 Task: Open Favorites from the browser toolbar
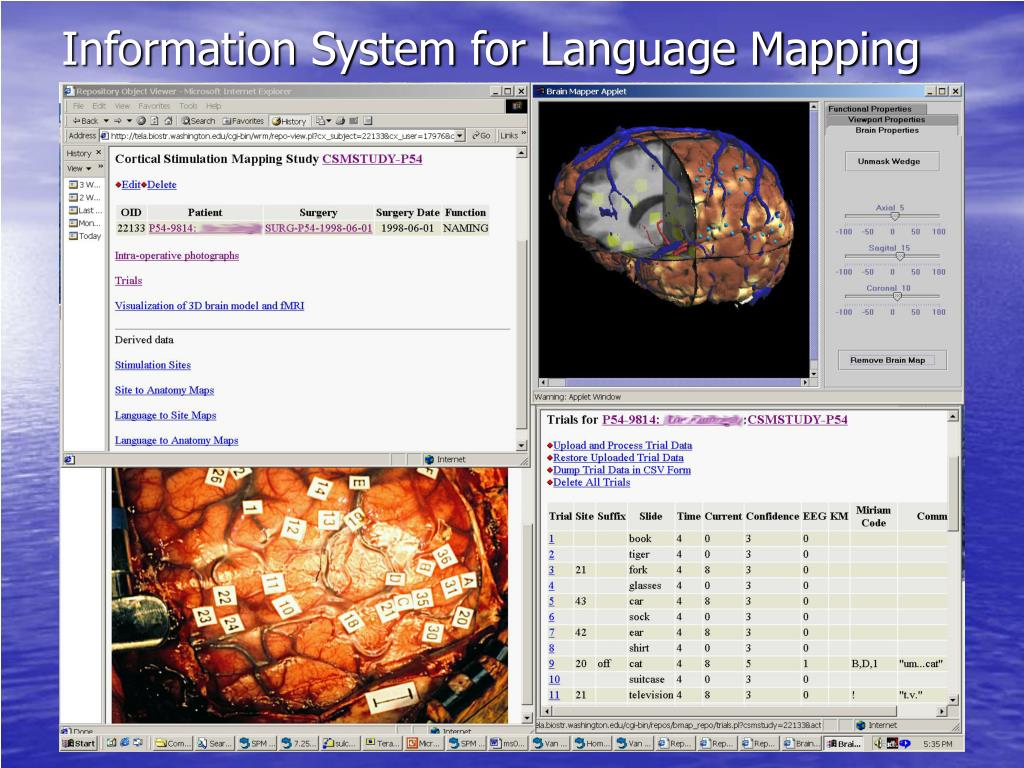tap(243, 121)
